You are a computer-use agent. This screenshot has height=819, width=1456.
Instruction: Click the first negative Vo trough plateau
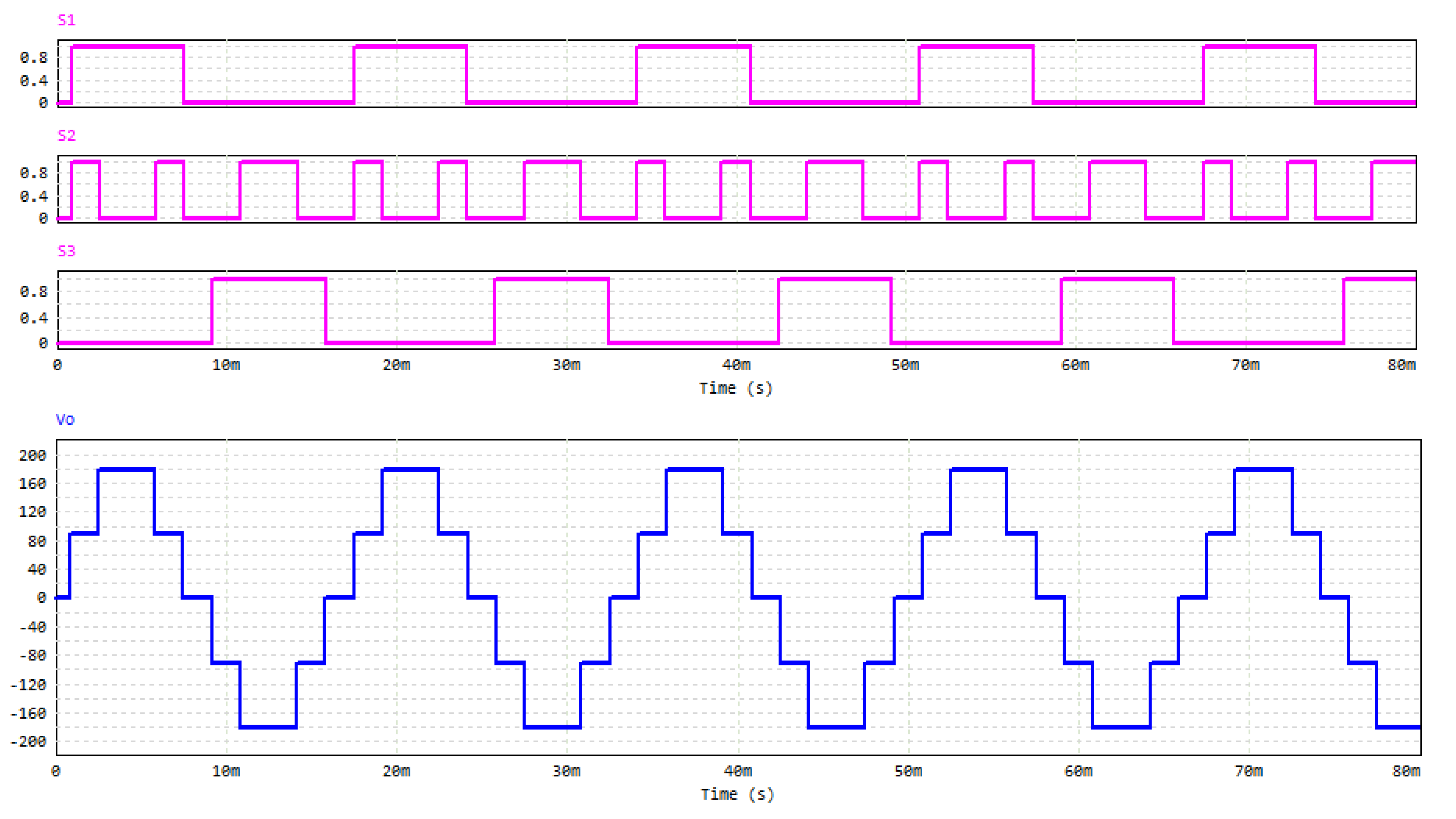(268, 727)
